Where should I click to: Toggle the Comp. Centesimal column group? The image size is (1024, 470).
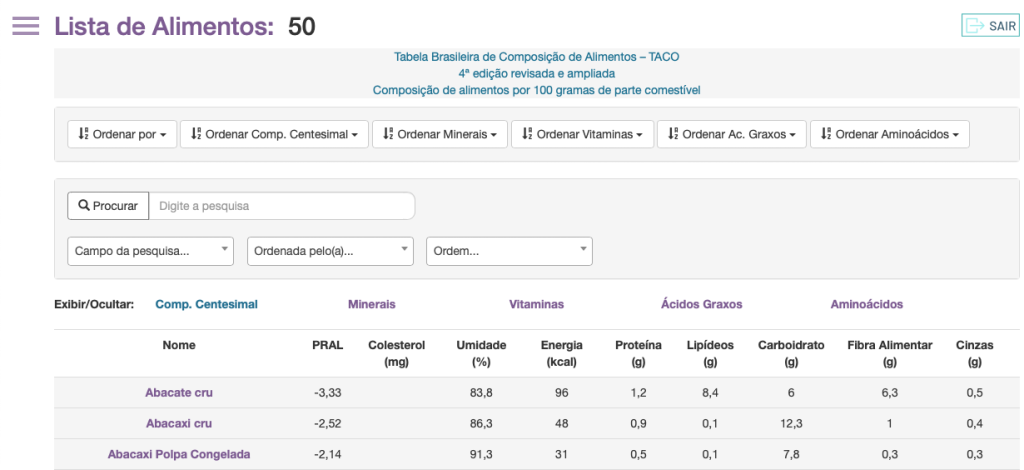click(x=206, y=304)
